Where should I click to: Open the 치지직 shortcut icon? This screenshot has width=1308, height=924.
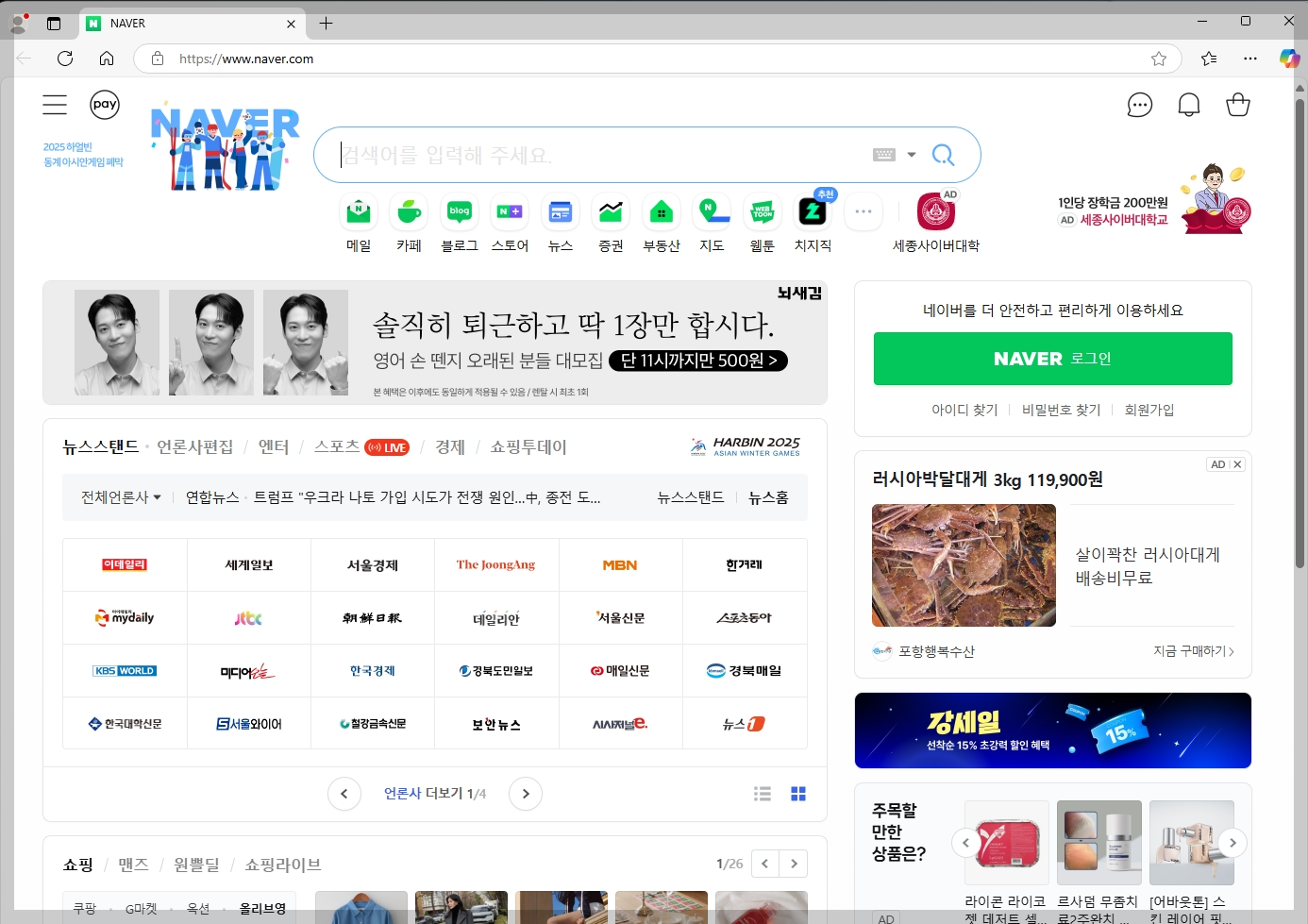coord(813,212)
